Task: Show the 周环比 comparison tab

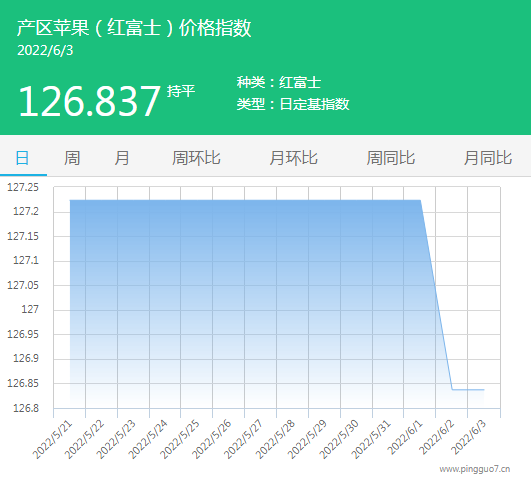Action: click(x=196, y=158)
